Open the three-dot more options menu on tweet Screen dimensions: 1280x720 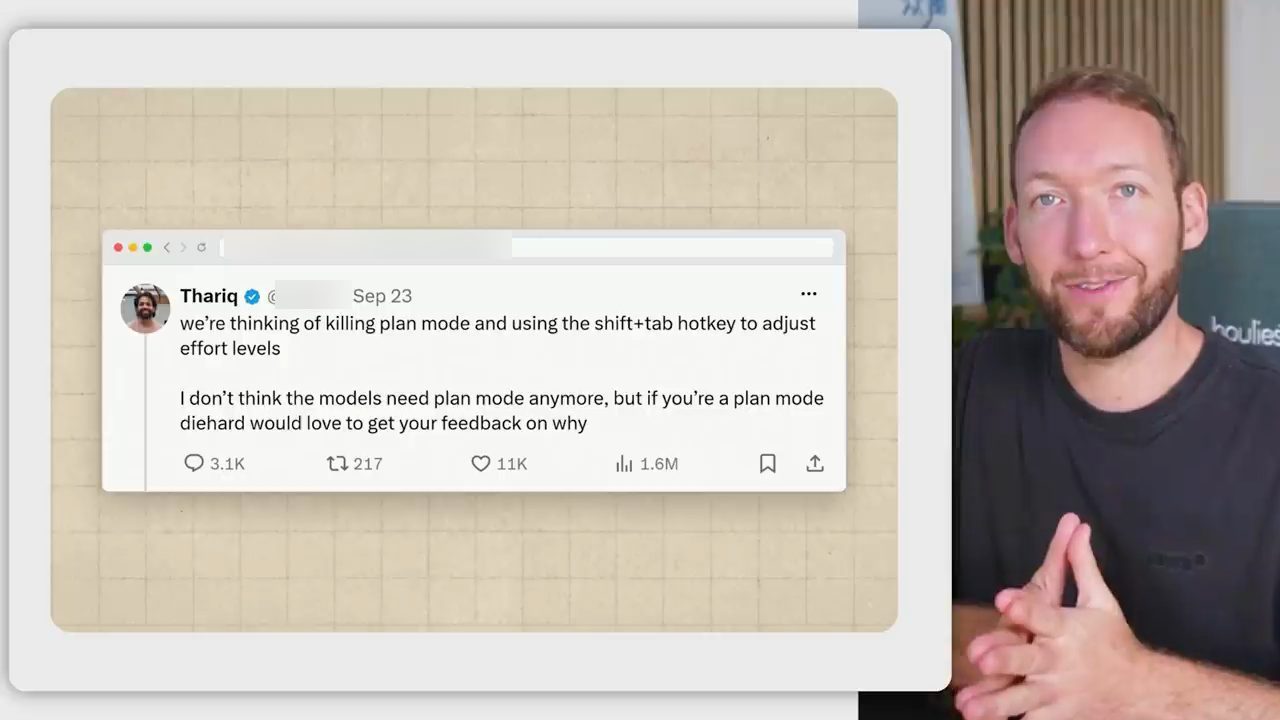(809, 294)
